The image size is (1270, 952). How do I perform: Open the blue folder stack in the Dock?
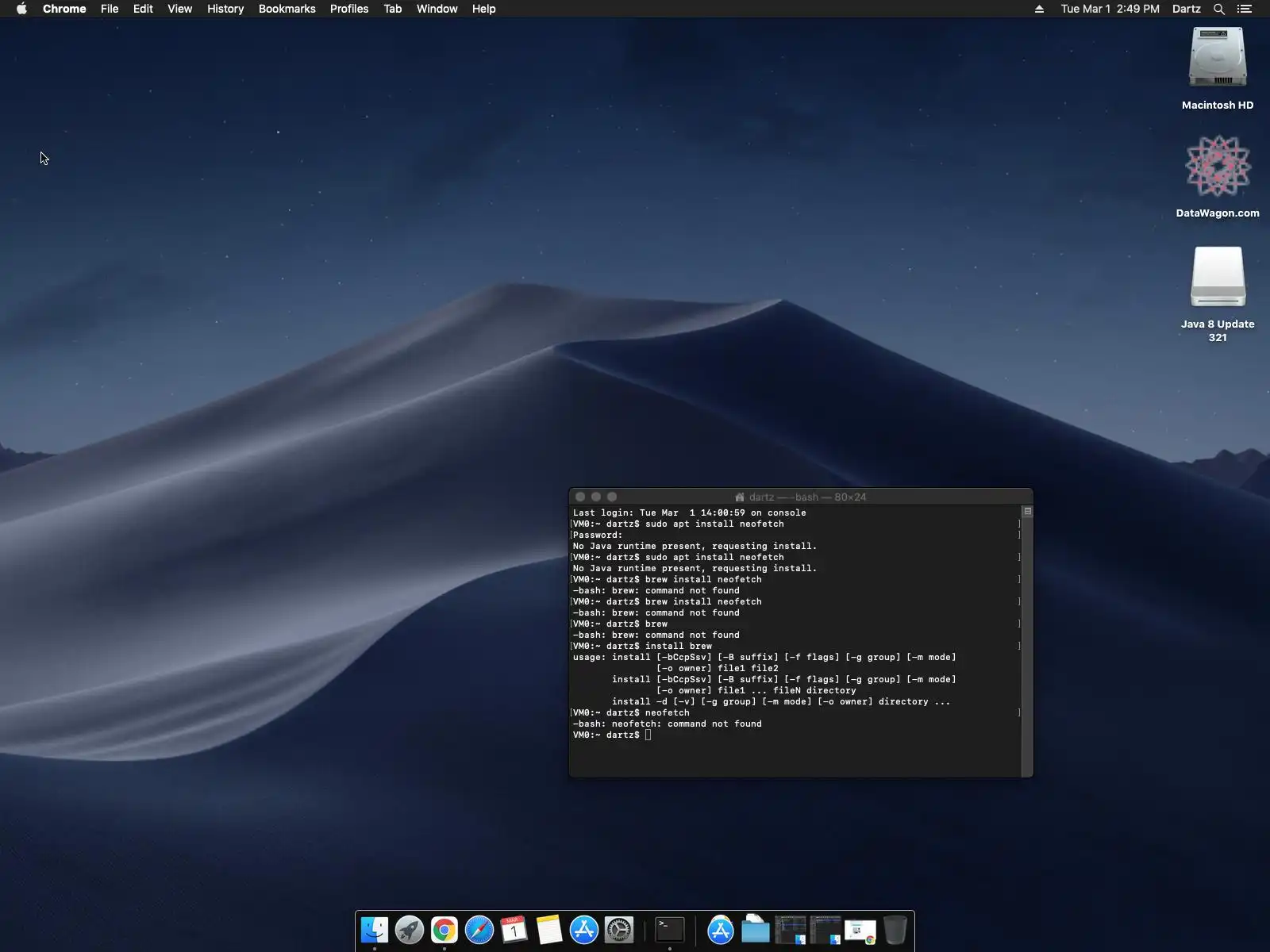(756, 930)
